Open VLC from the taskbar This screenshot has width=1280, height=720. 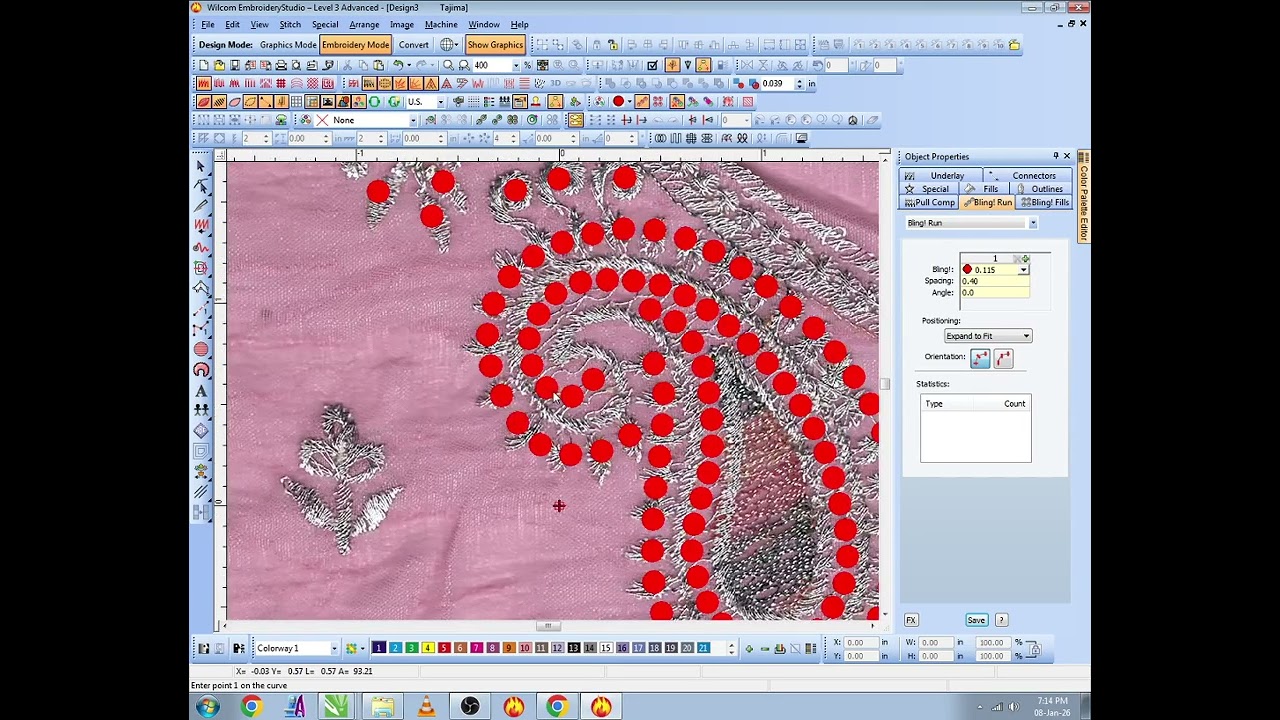[426, 707]
